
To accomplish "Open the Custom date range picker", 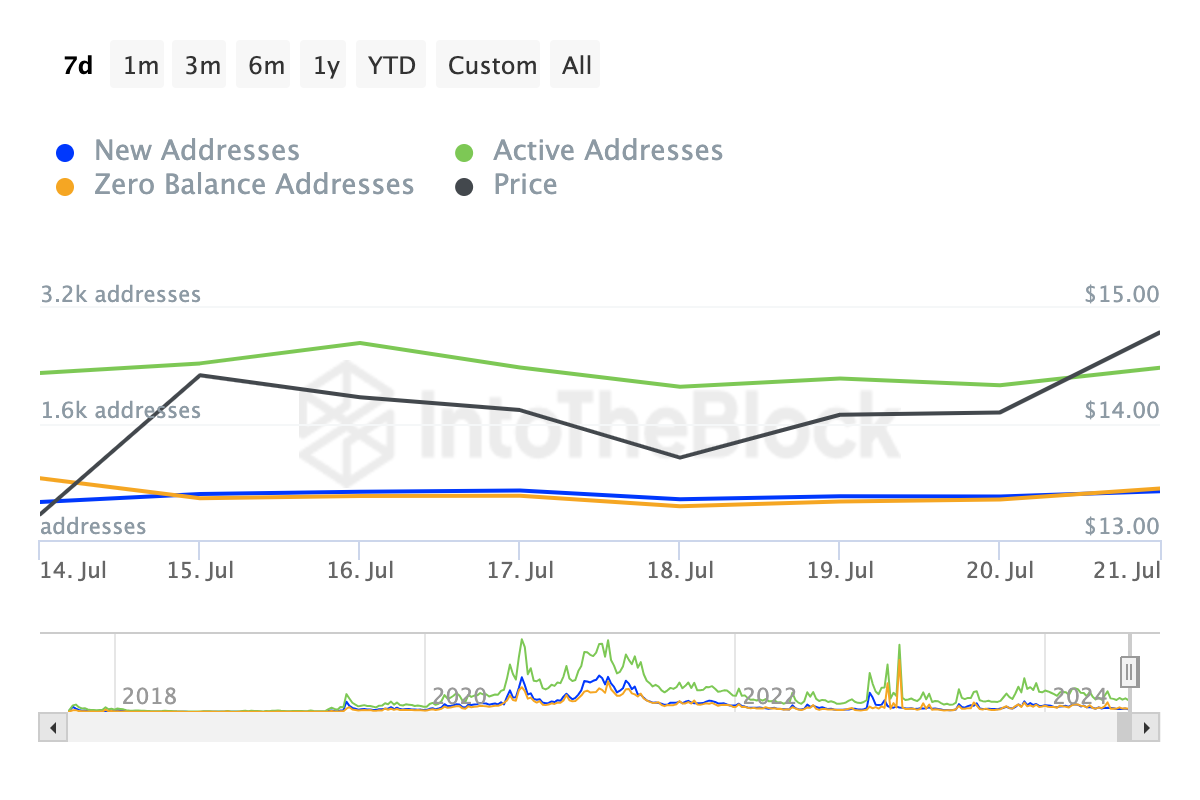I will 492,65.
